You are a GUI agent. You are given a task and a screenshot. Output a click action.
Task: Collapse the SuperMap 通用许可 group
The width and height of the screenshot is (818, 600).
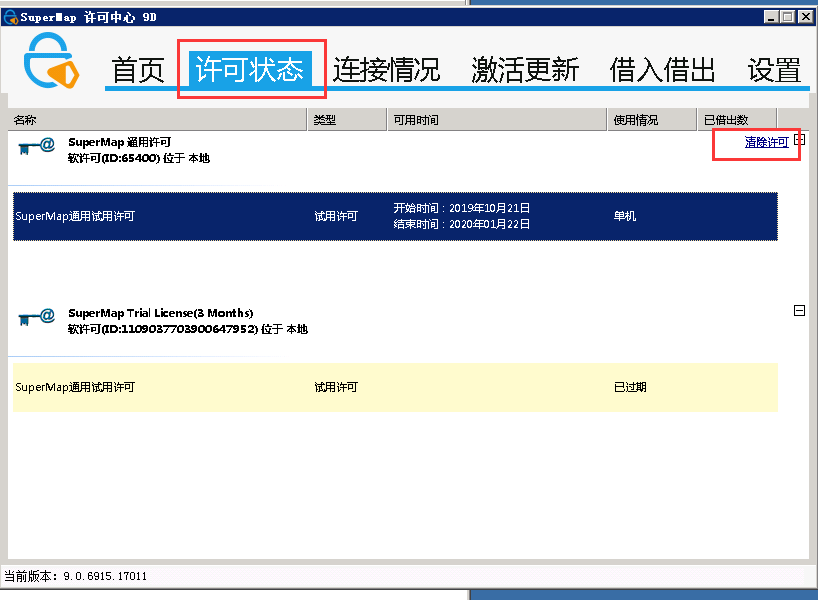click(799, 140)
